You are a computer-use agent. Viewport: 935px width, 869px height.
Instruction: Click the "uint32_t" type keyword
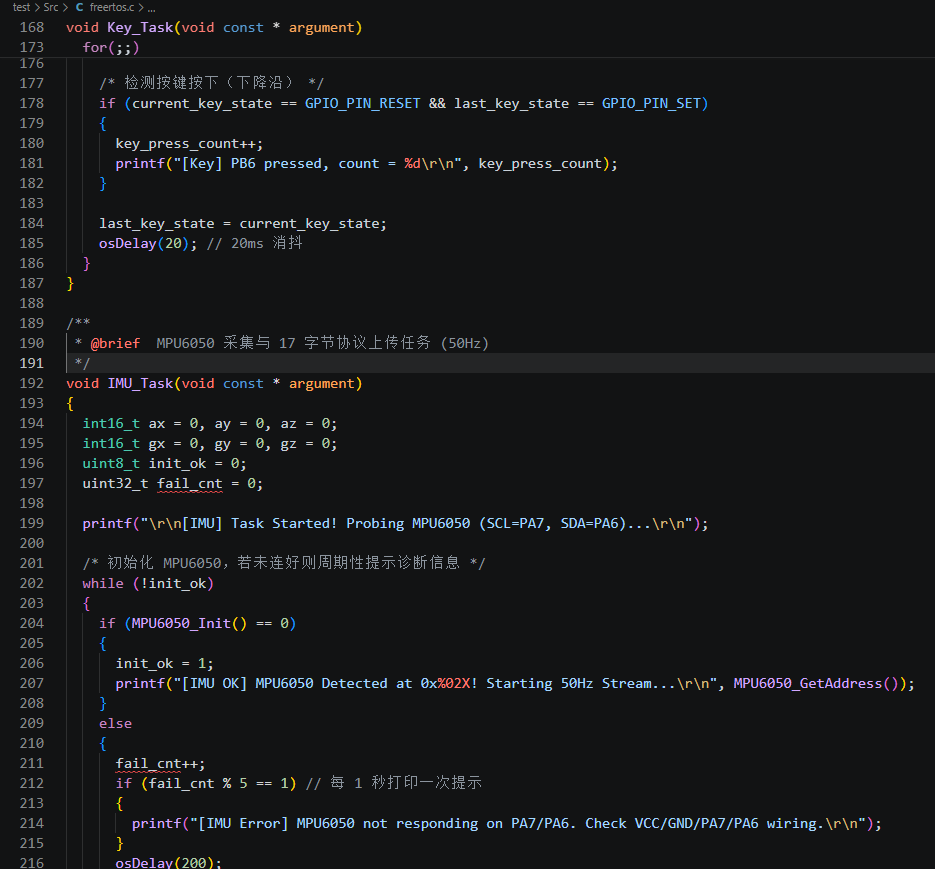tap(115, 484)
